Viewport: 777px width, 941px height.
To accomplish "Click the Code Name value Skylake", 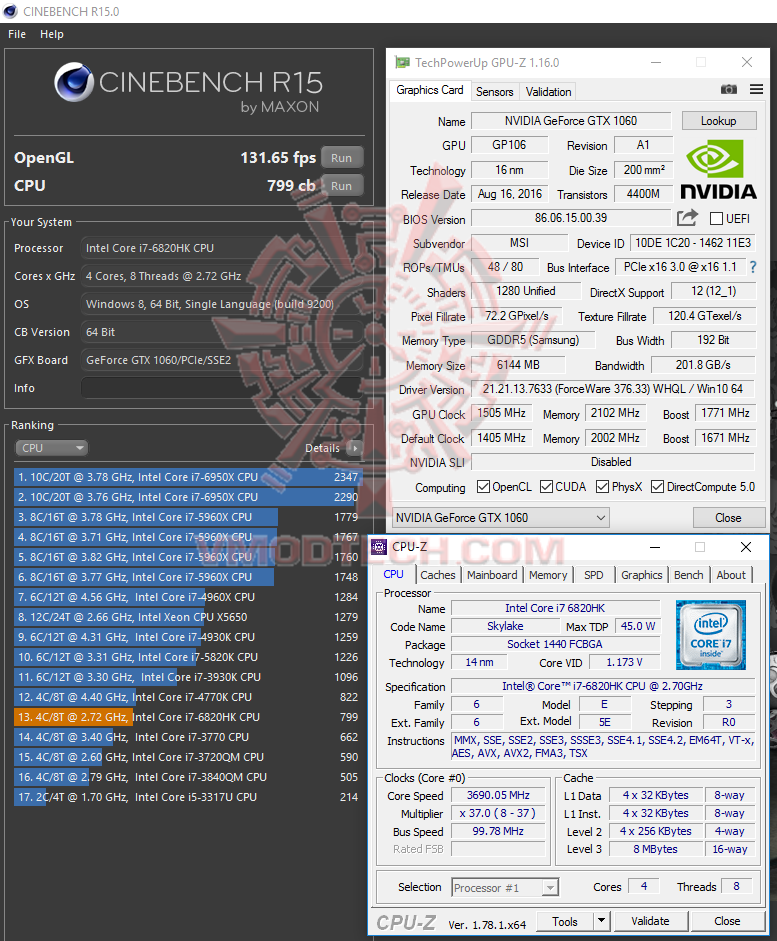I will click(505, 626).
